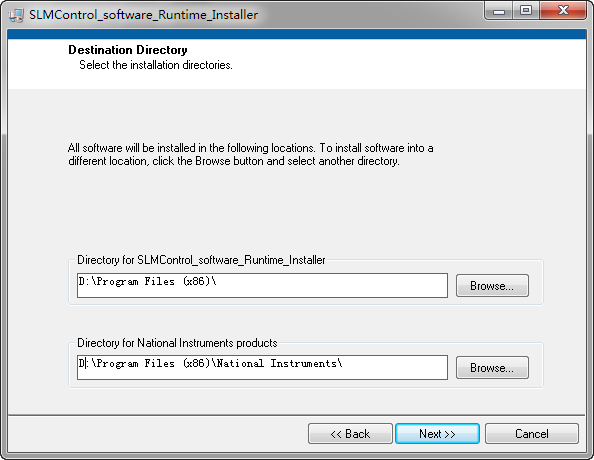Browse for the National Instruments products directory

coord(492,368)
